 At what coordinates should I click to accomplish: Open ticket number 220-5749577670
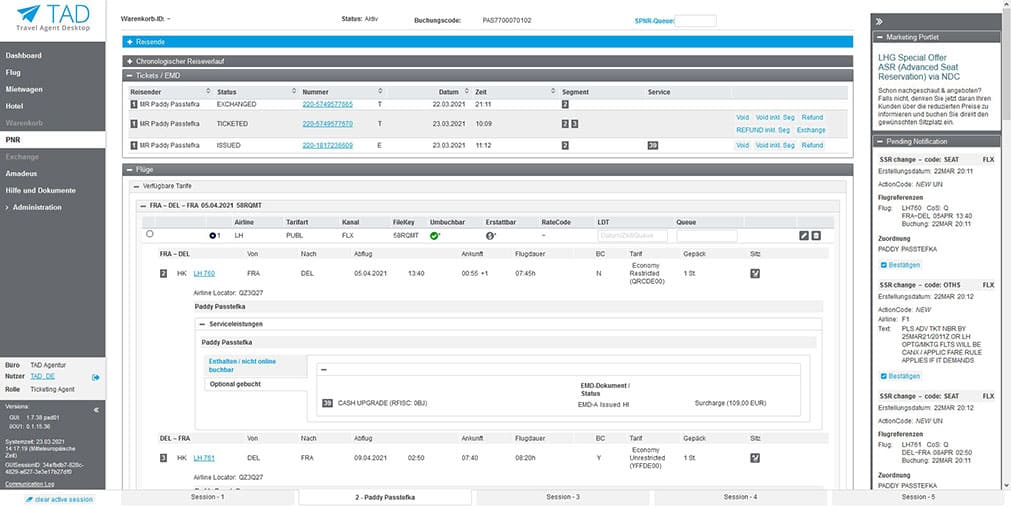(327, 124)
